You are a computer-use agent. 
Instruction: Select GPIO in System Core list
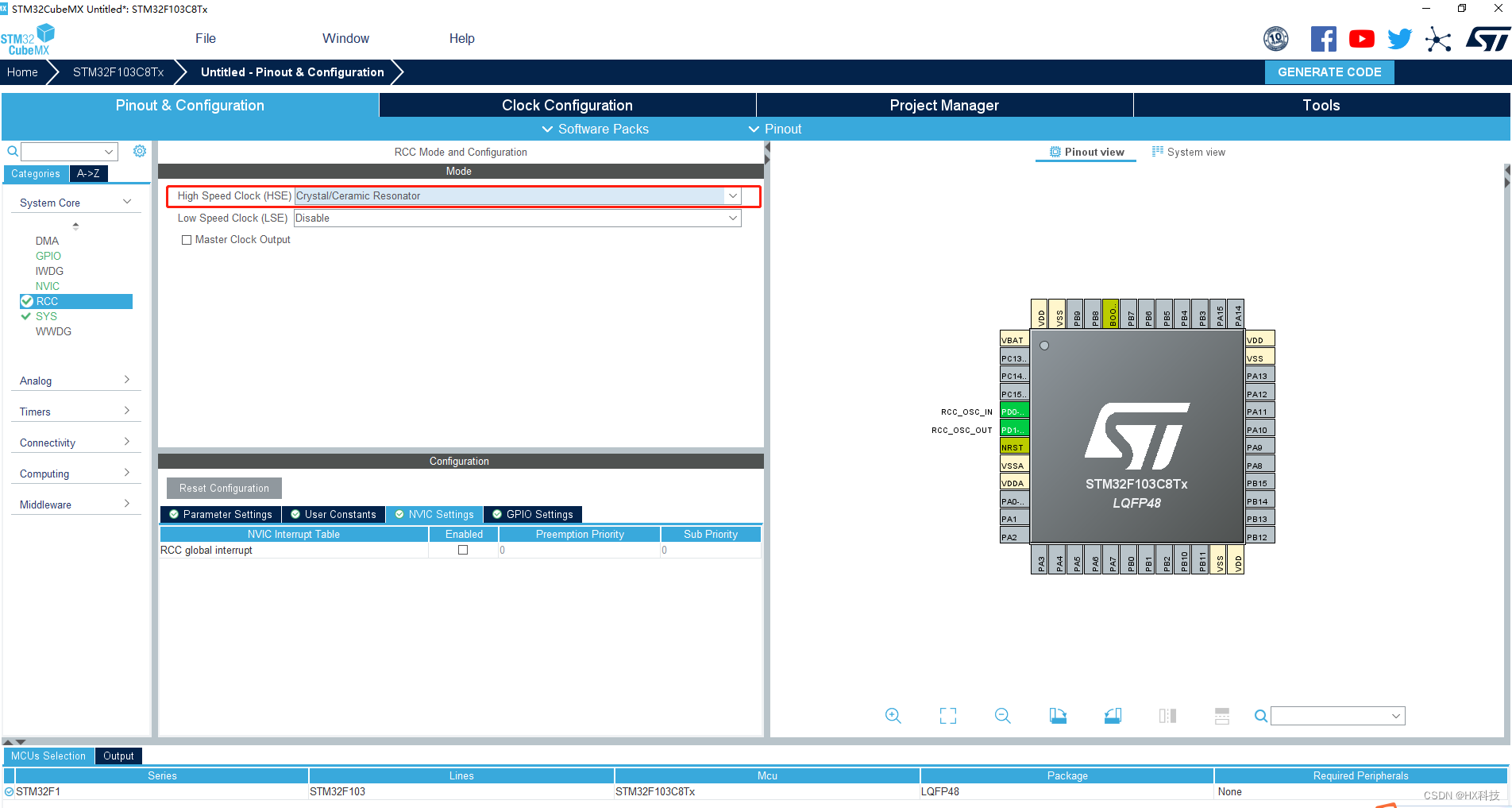pos(48,256)
